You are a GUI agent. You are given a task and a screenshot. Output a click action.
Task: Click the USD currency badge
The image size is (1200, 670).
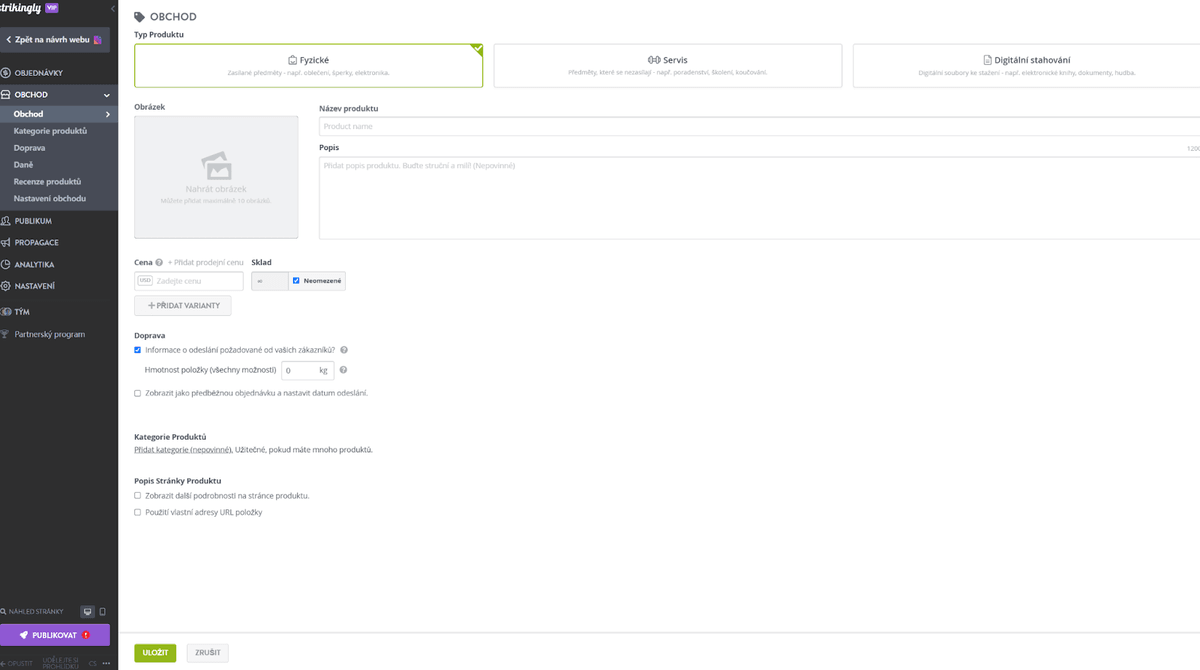pyautogui.click(x=145, y=281)
